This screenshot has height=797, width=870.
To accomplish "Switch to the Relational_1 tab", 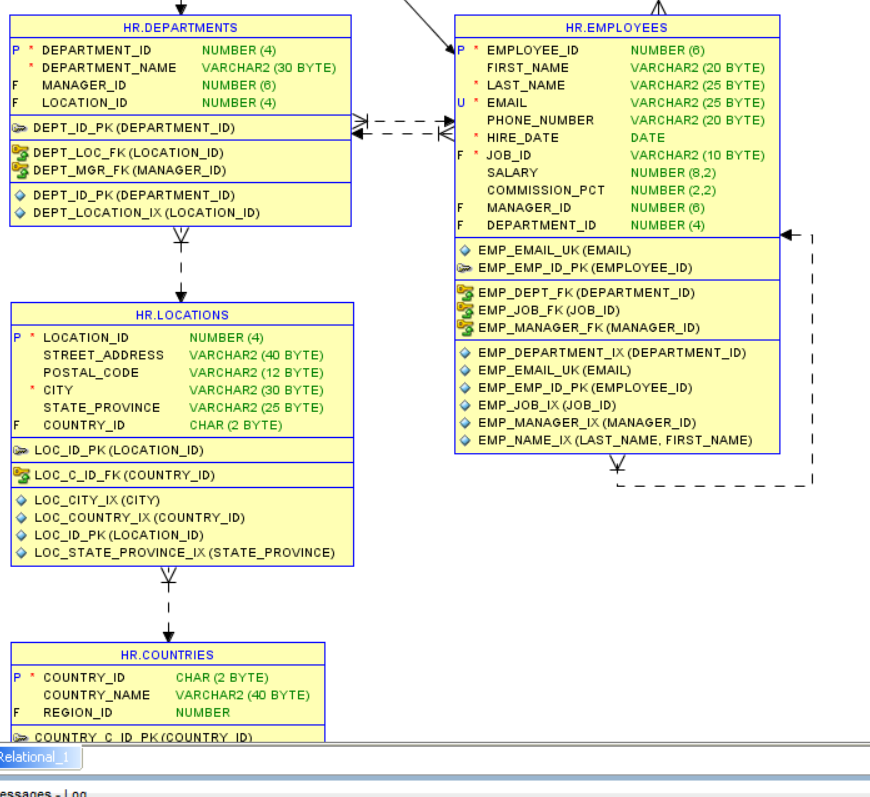I will tap(36, 757).
